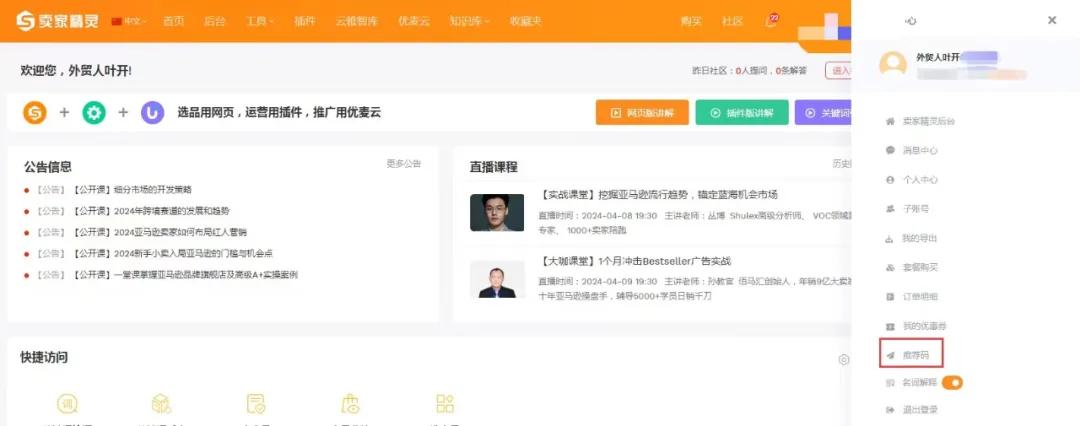Open 消息中心 in the side panel
The height and width of the screenshot is (426, 1080).
pos(920,150)
